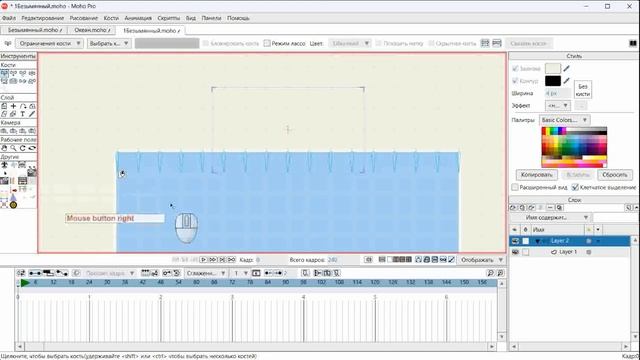Click the Play button in playback controls
Image resolution: width=640 pixels, height=360 pixels.
click(204, 260)
